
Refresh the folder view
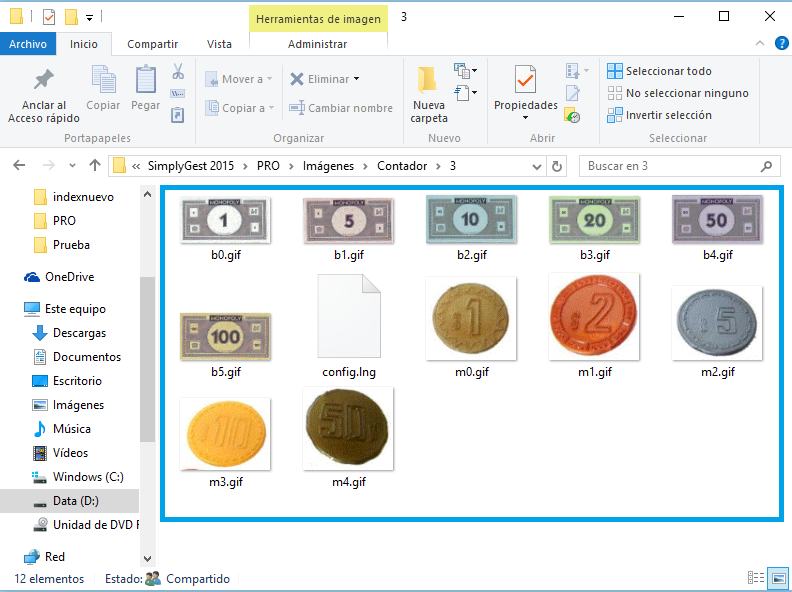557,166
